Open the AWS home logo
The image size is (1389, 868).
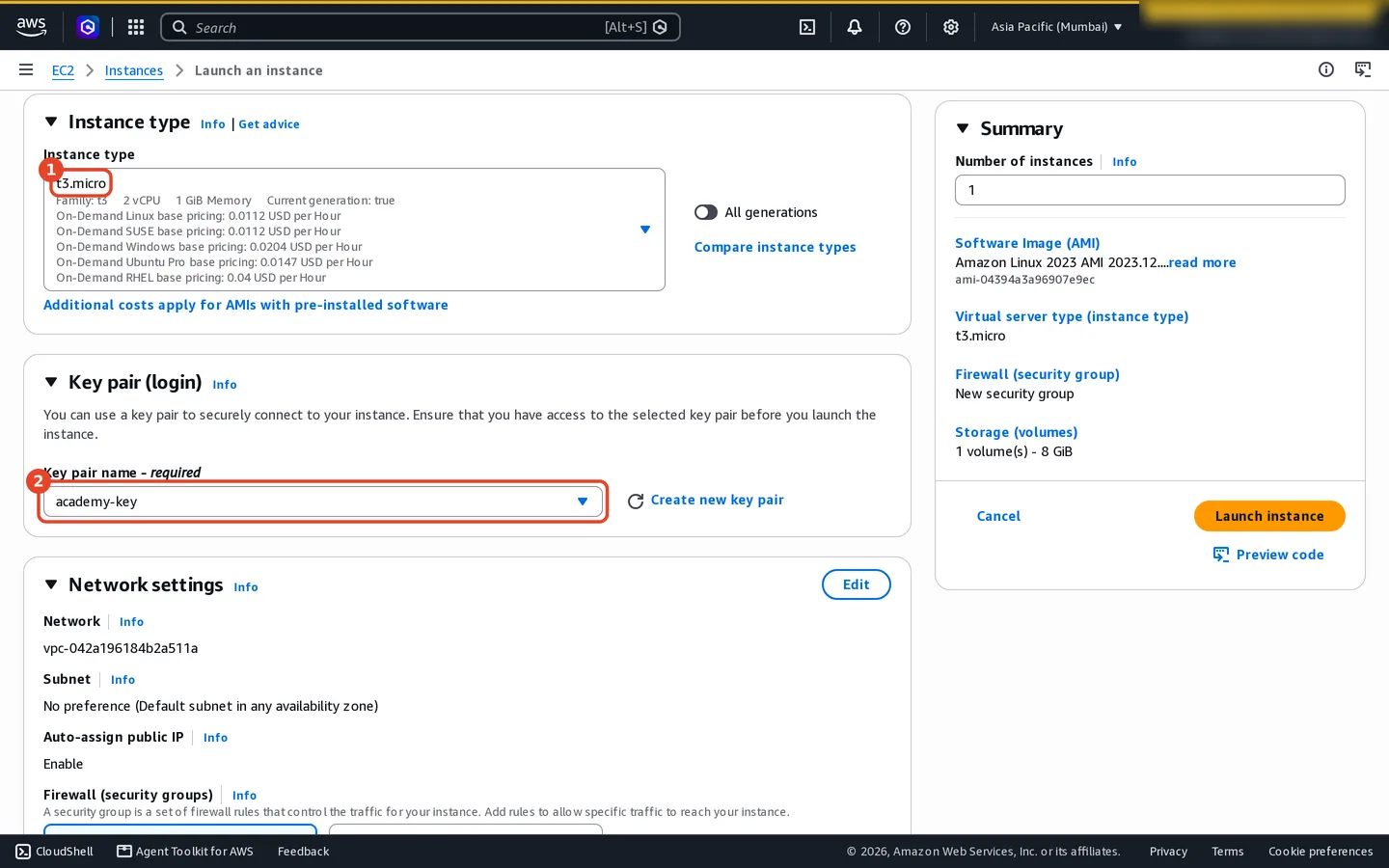pyautogui.click(x=32, y=27)
